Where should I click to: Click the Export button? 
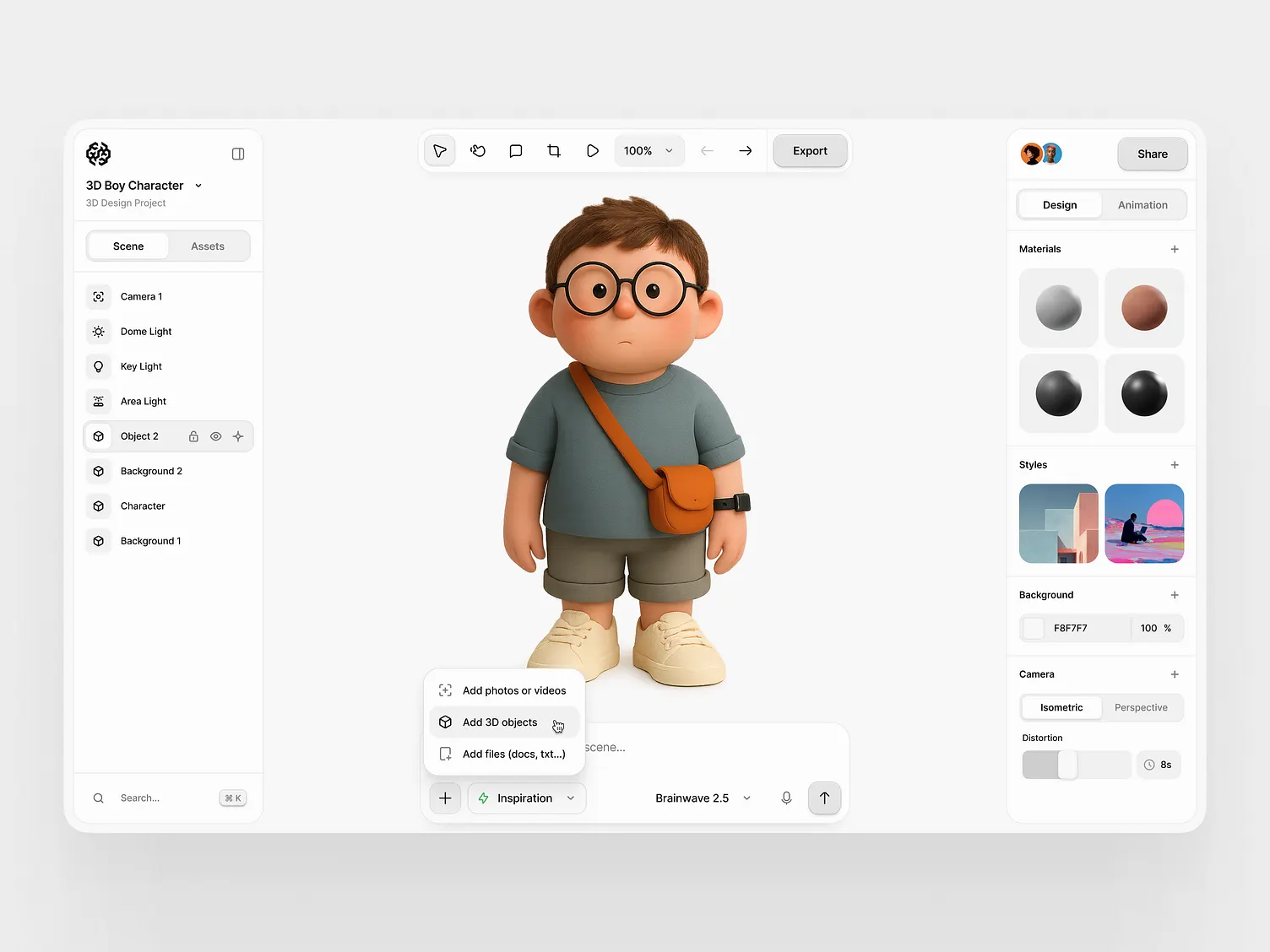tap(810, 151)
